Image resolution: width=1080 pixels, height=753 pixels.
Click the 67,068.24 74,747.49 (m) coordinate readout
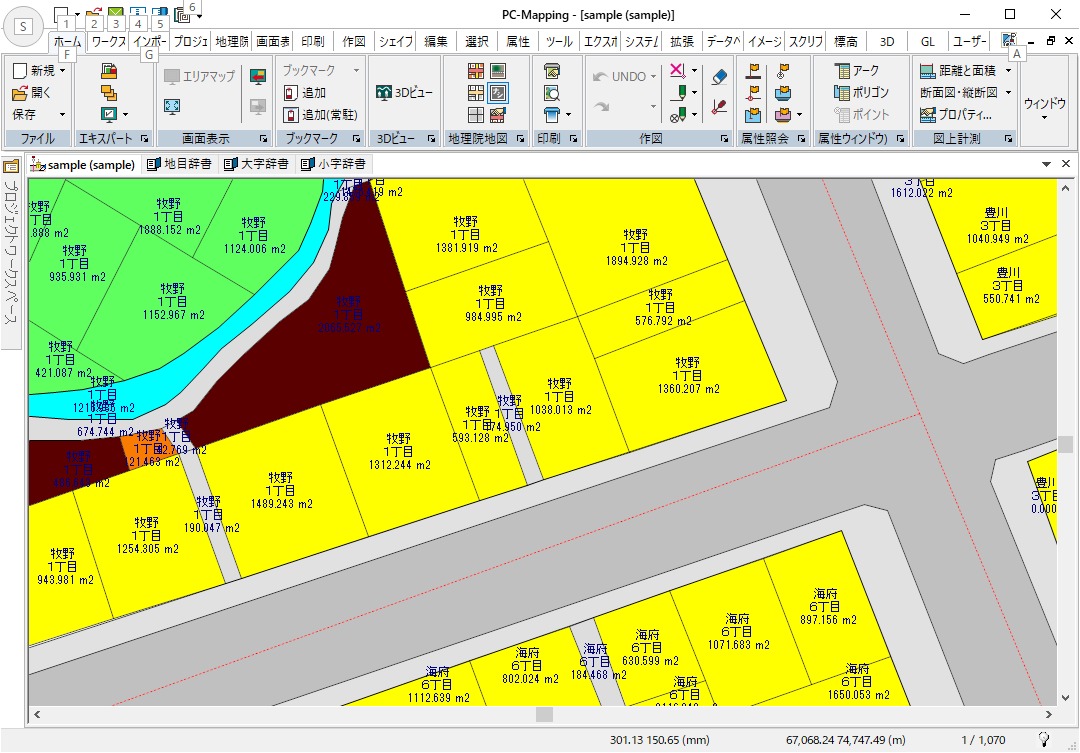(x=845, y=740)
